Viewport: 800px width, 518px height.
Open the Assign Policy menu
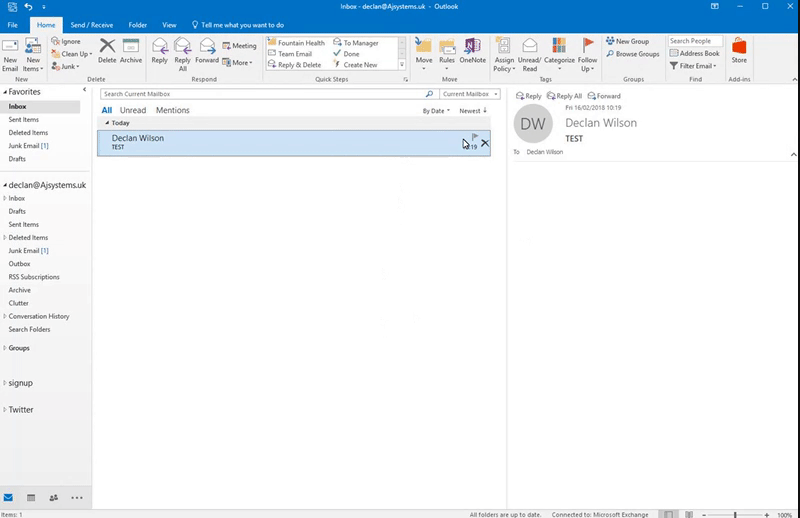coord(504,54)
